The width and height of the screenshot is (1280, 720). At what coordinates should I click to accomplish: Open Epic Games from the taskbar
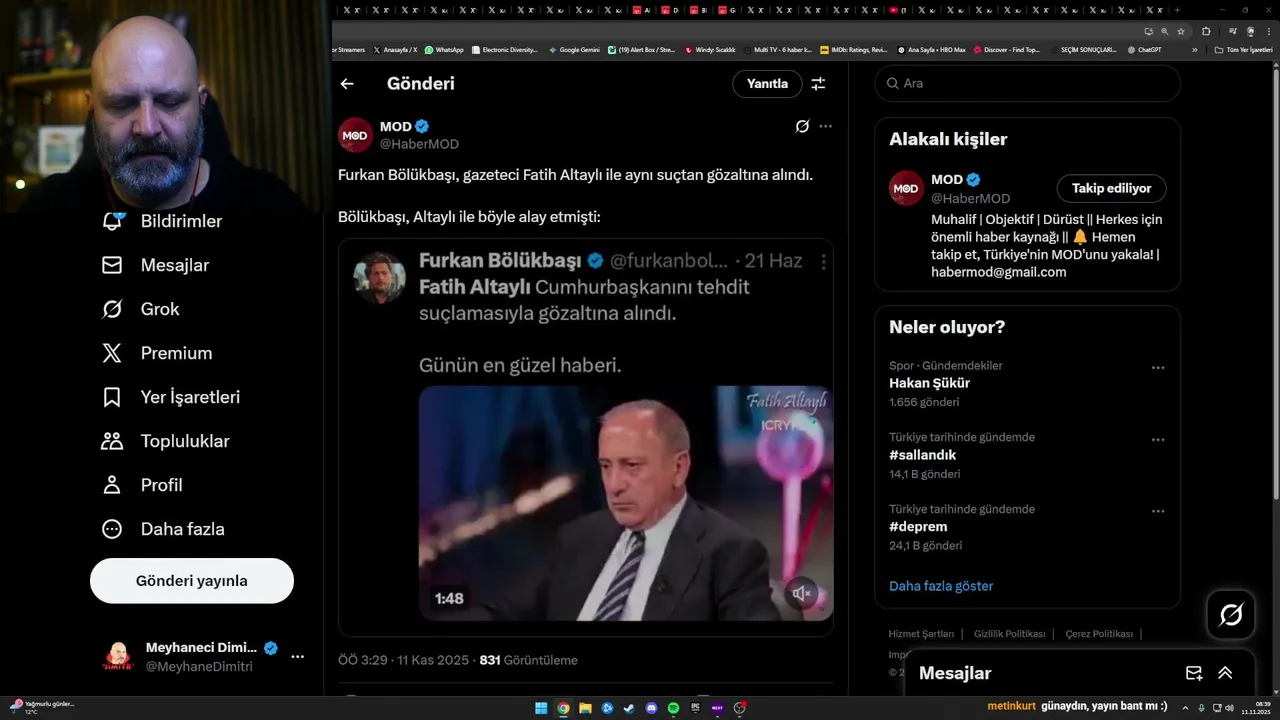coord(695,708)
